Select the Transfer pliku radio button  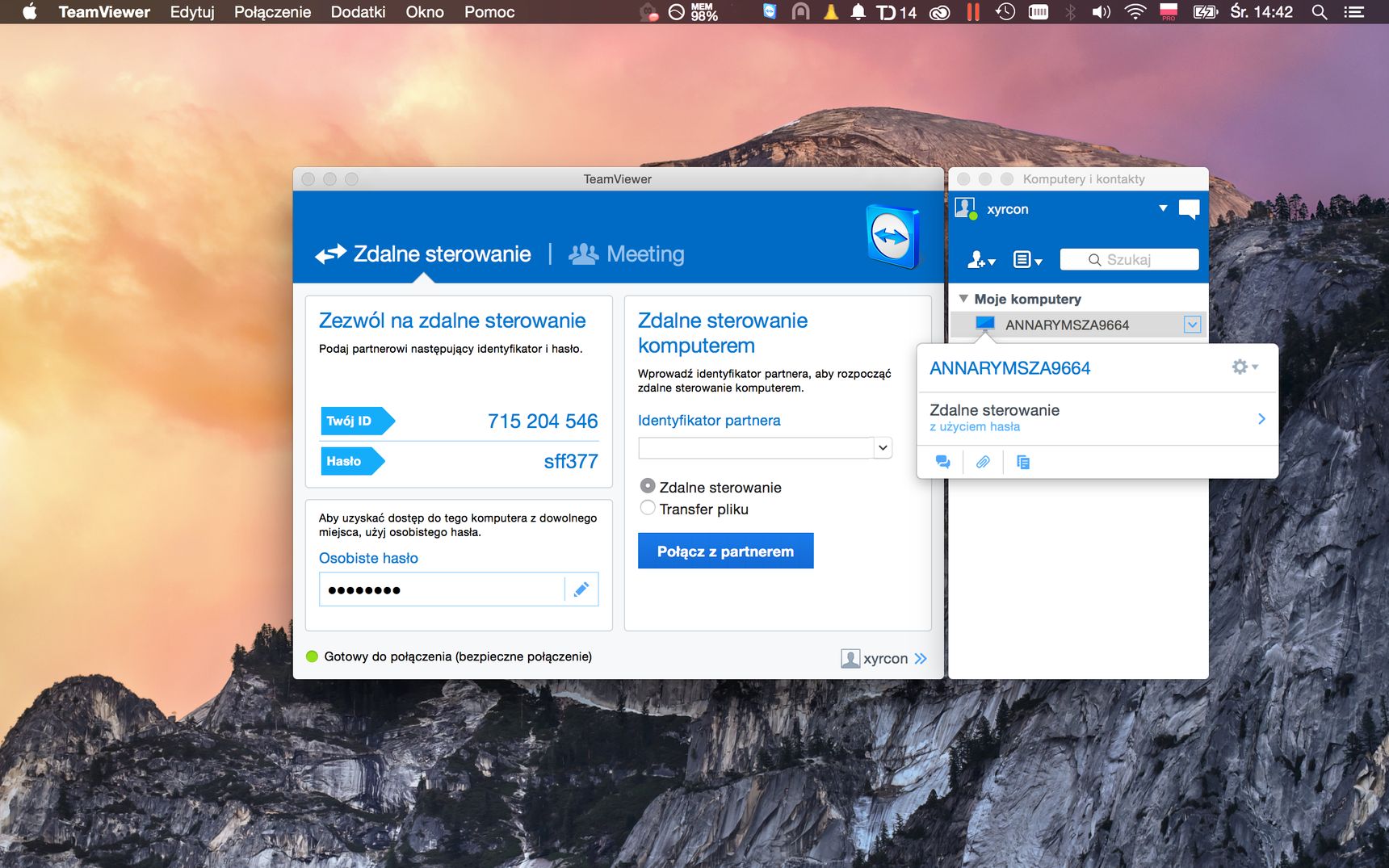click(x=648, y=508)
